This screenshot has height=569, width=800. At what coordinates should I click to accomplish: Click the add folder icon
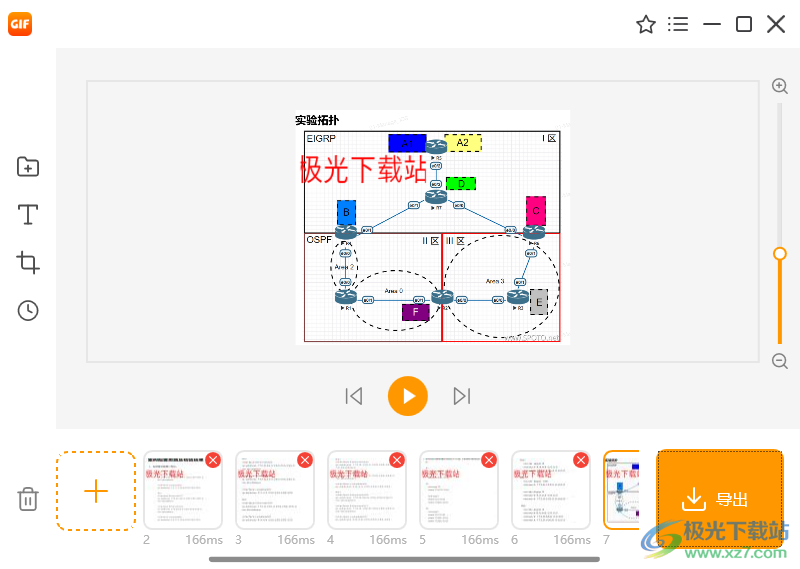28,167
